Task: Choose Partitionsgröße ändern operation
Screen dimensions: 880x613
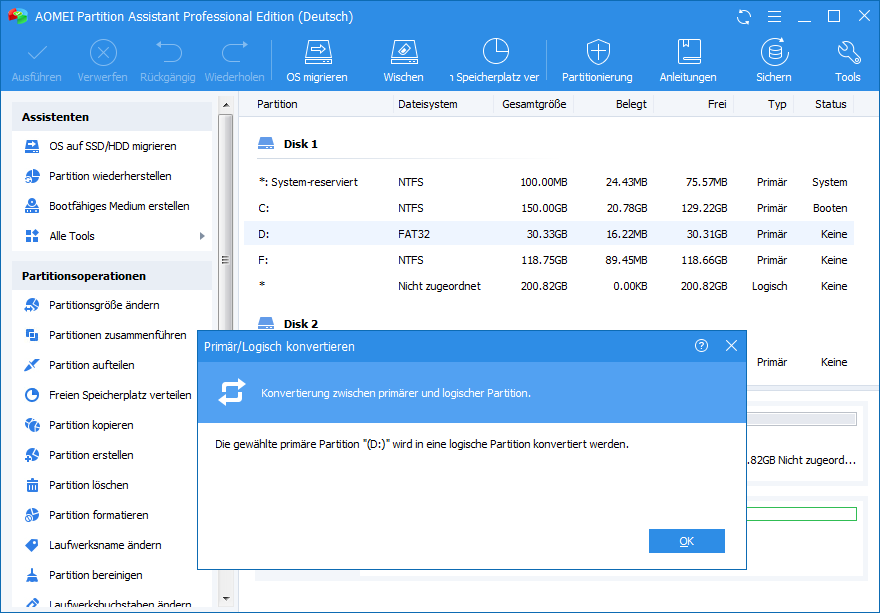Action: [x=104, y=305]
